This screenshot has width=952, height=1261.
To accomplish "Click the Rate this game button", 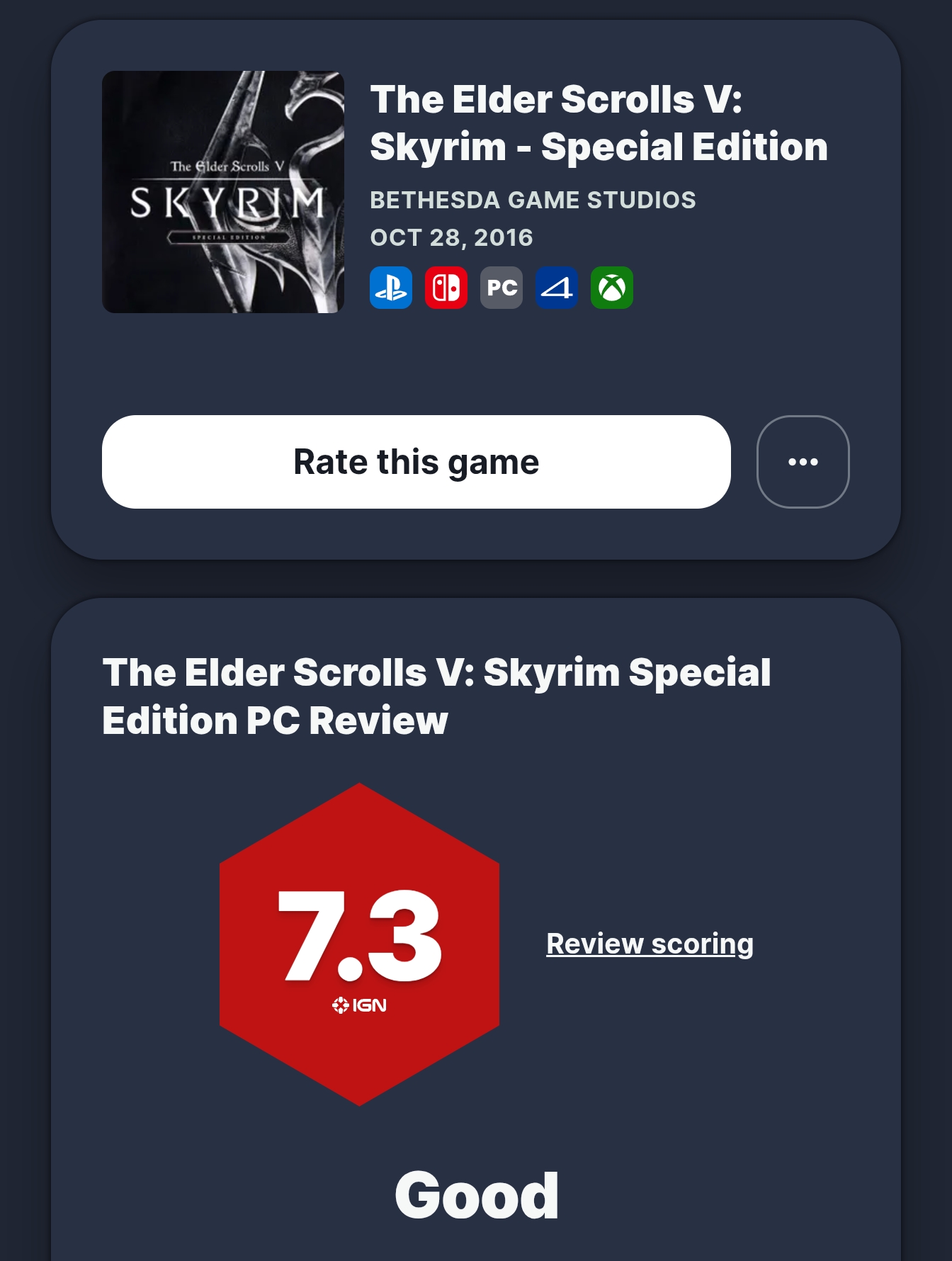I will (x=416, y=462).
